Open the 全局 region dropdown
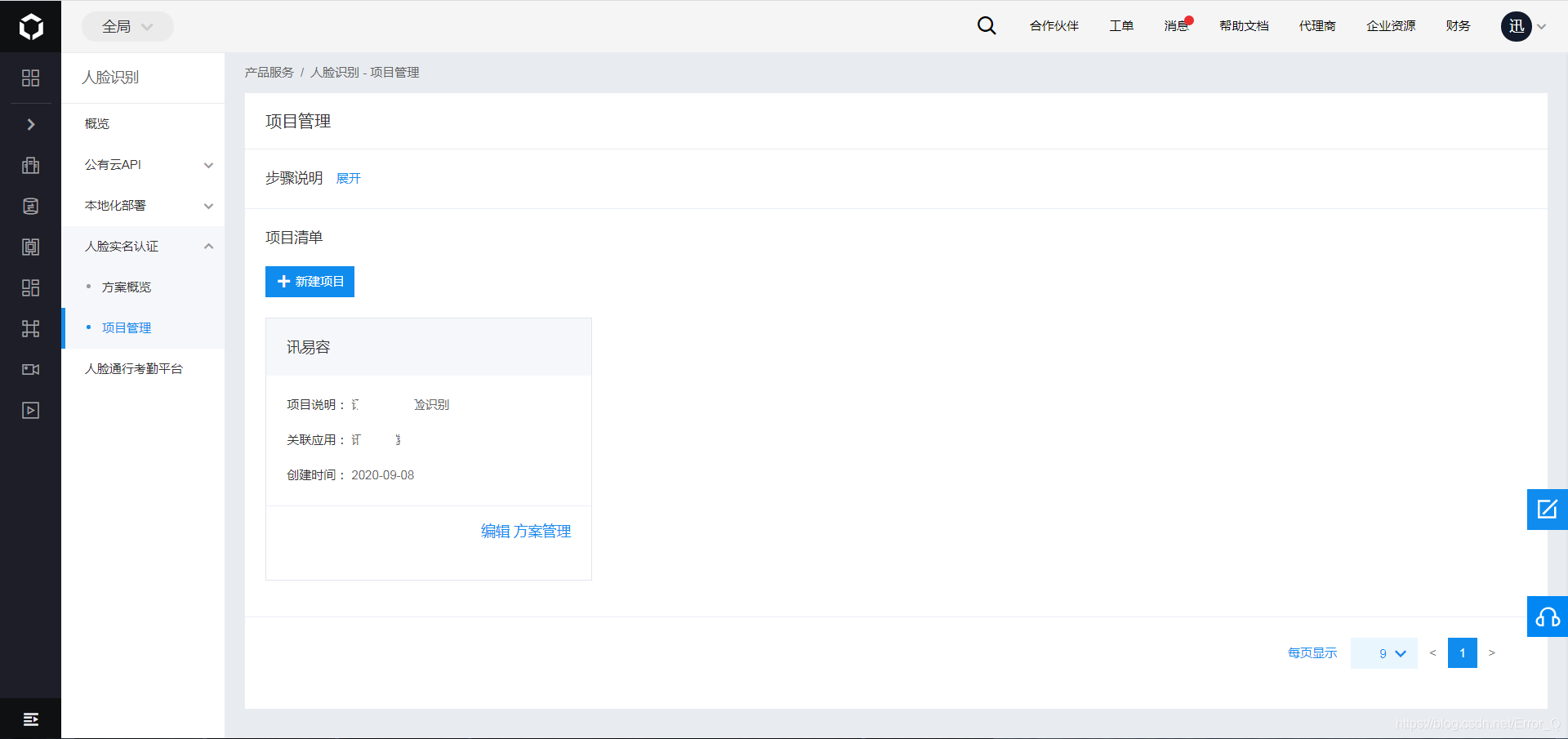The width and height of the screenshot is (1568, 739). click(127, 26)
